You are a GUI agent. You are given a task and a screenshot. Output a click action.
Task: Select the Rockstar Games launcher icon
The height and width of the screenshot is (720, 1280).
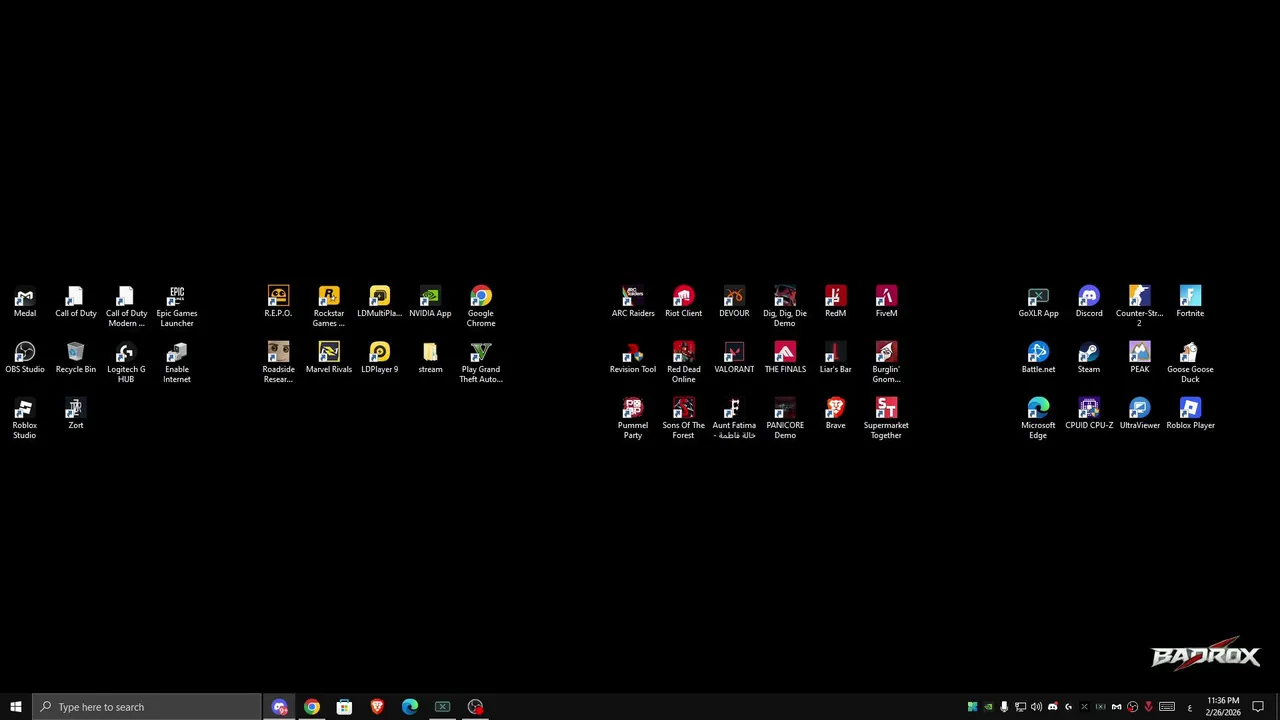pyautogui.click(x=329, y=307)
